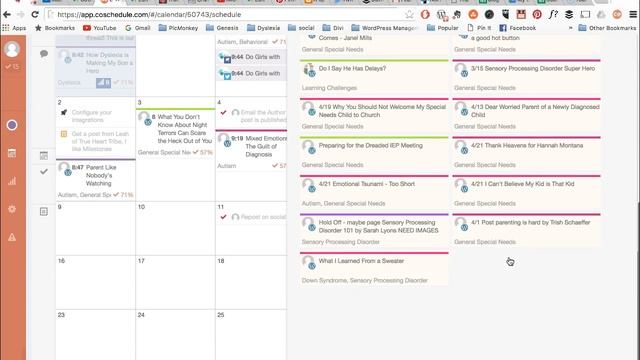Click the Buffer stack extension icon
The height and width of the screenshot is (360, 640).
tap(569, 15)
